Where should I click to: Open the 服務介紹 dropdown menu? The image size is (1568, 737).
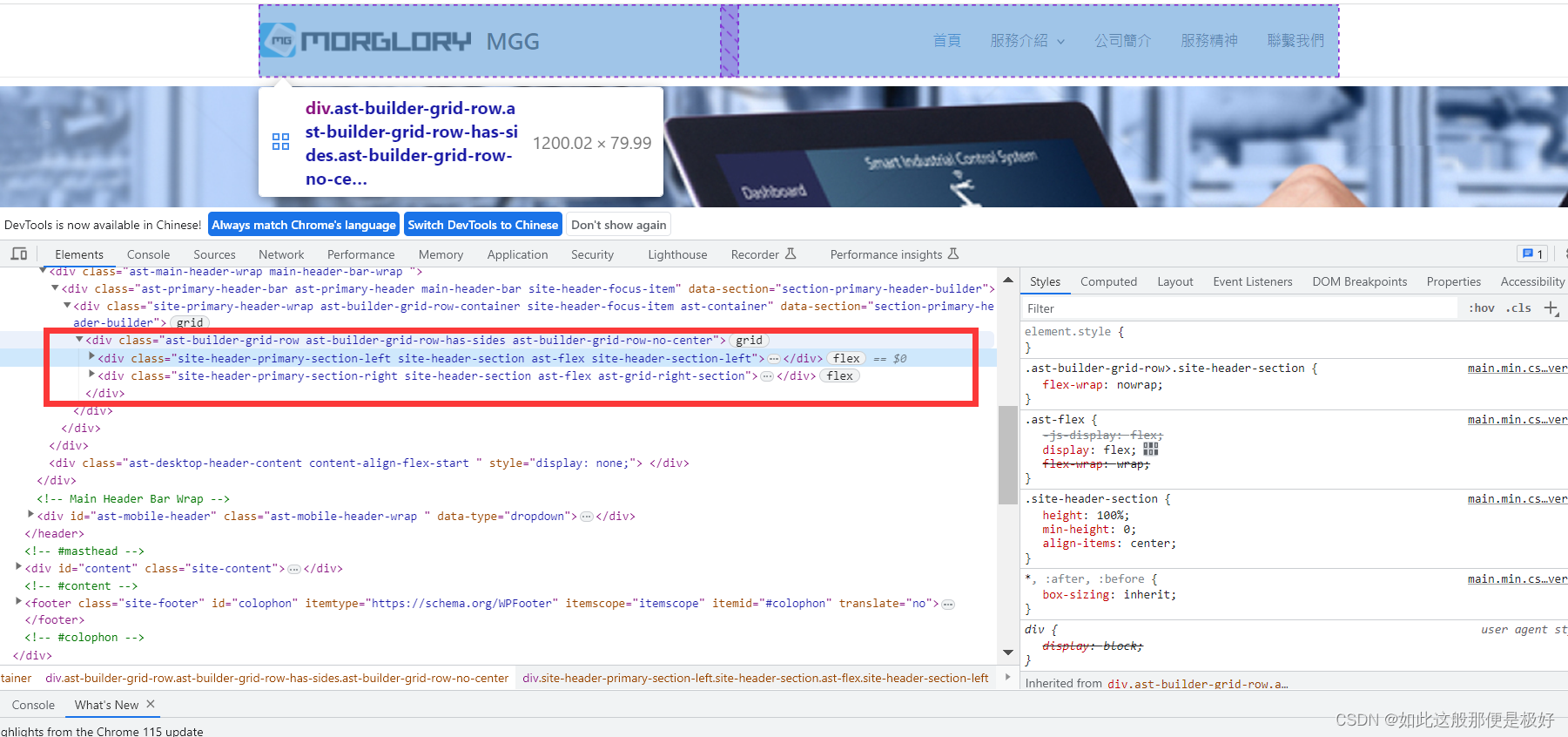1027,41
